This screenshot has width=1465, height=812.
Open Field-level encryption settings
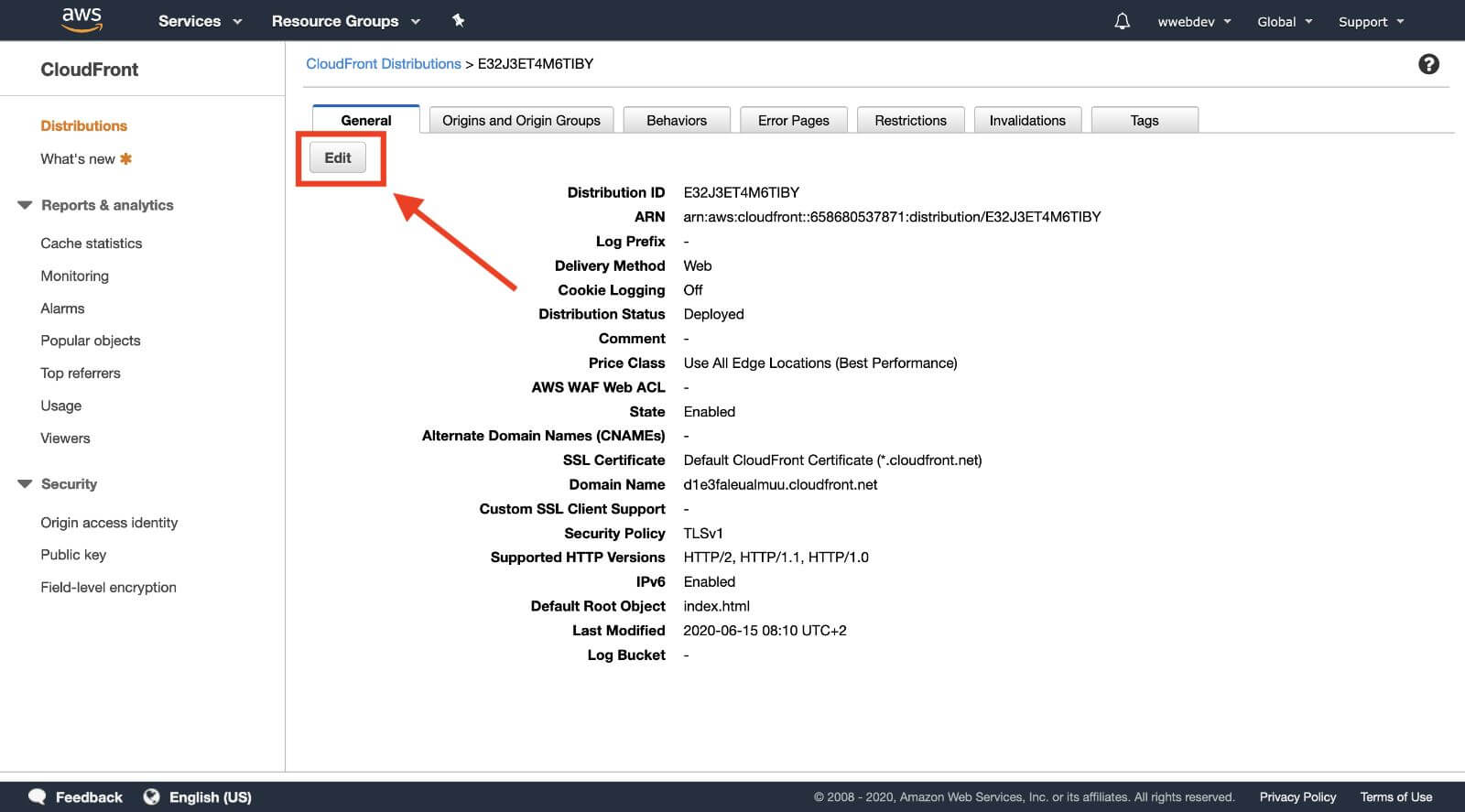click(x=108, y=587)
